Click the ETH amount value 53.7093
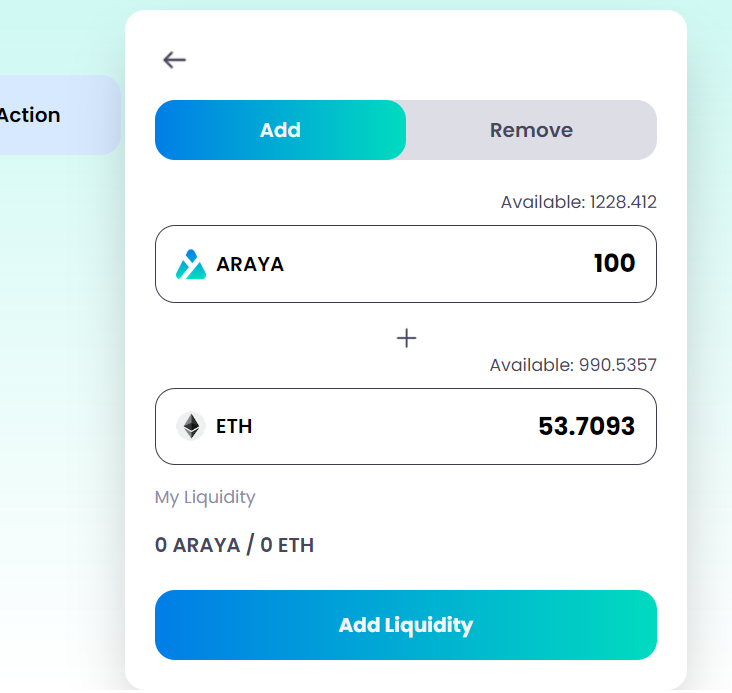 [x=586, y=426]
